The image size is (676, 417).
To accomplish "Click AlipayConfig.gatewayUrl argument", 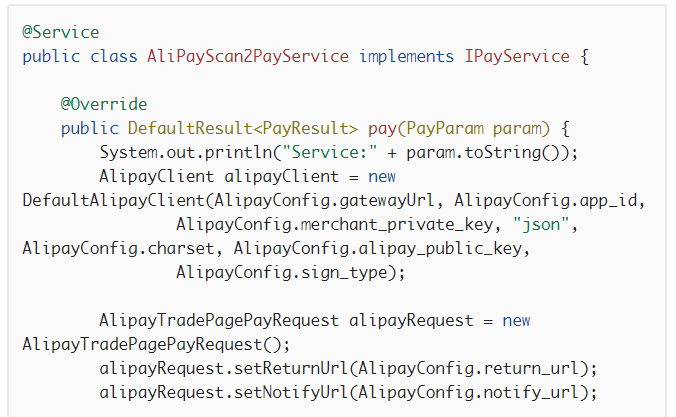I will (325, 201).
